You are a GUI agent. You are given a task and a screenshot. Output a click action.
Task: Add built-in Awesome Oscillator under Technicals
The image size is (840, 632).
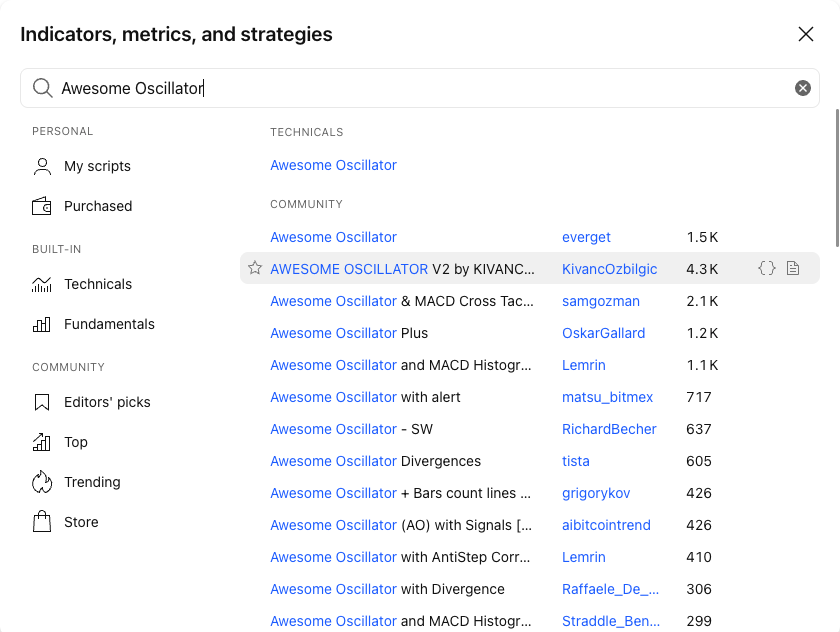pyautogui.click(x=333, y=165)
